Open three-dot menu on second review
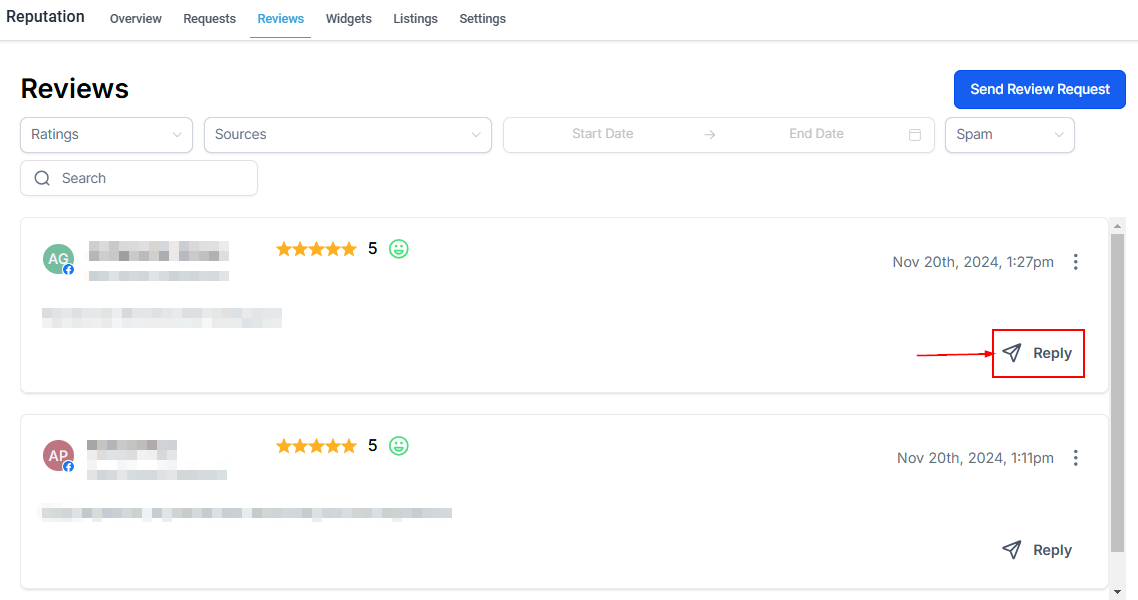 pos(1076,458)
